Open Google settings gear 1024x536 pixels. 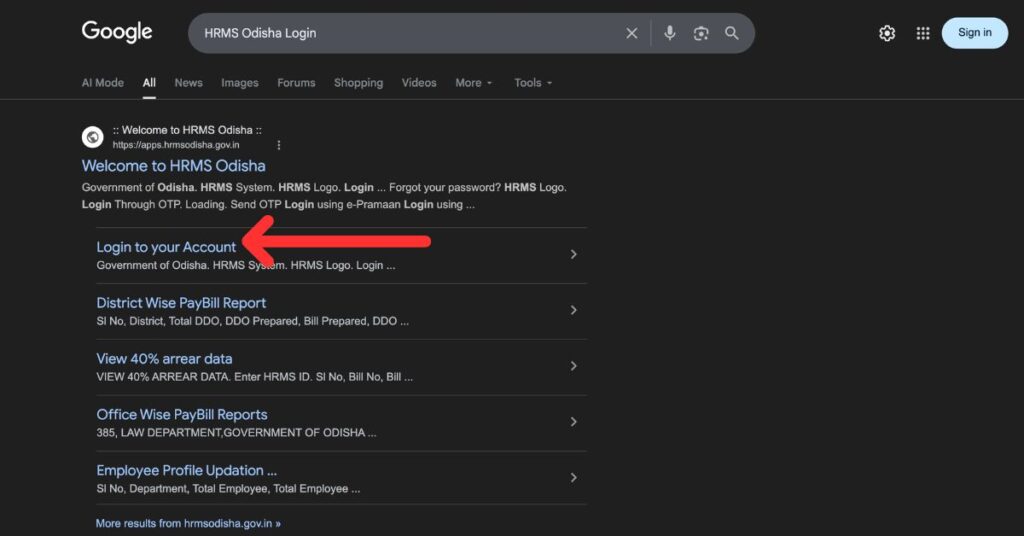pyautogui.click(x=887, y=33)
